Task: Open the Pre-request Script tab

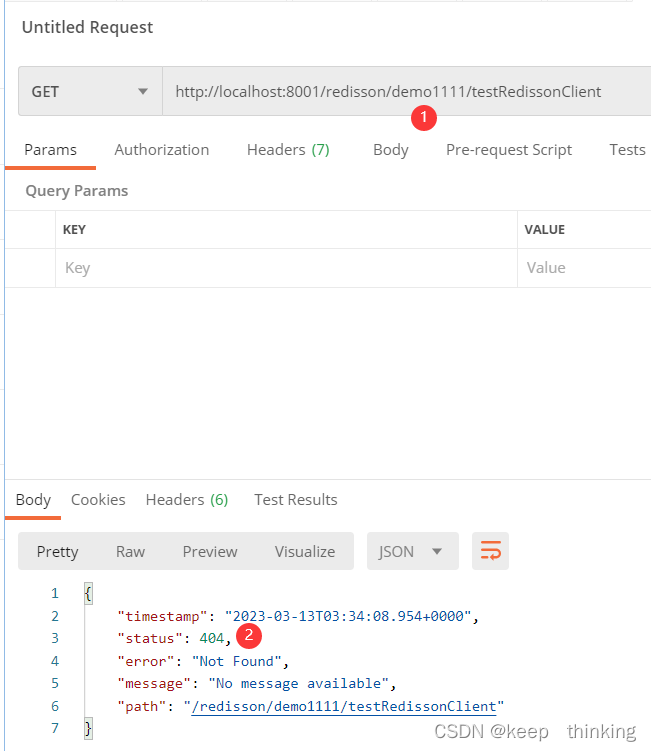Action: click(509, 150)
